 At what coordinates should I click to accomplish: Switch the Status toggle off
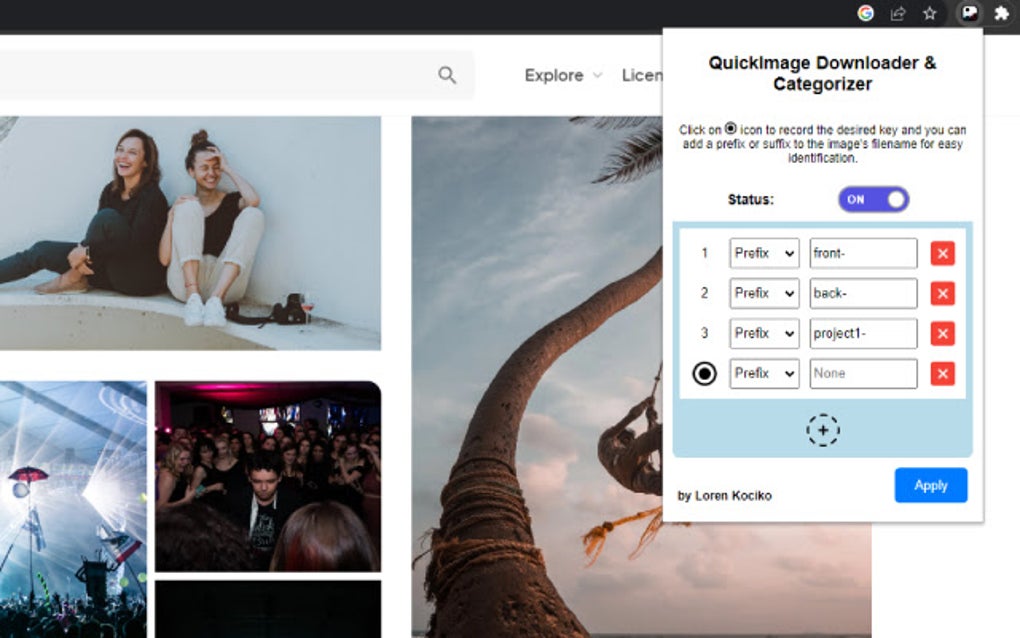pyautogui.click(x=872, y=199)
